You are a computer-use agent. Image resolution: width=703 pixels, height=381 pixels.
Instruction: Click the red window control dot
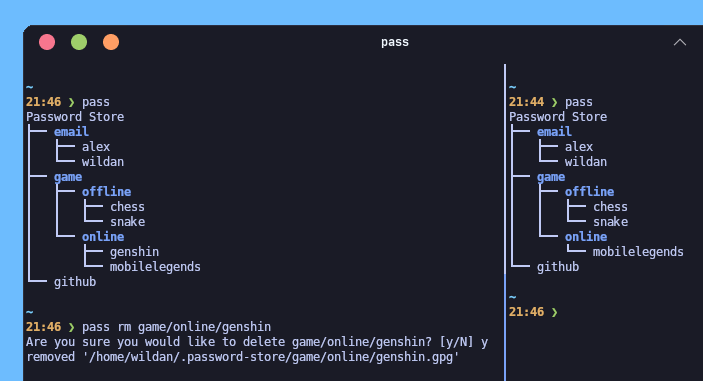[x=47, y=42]
